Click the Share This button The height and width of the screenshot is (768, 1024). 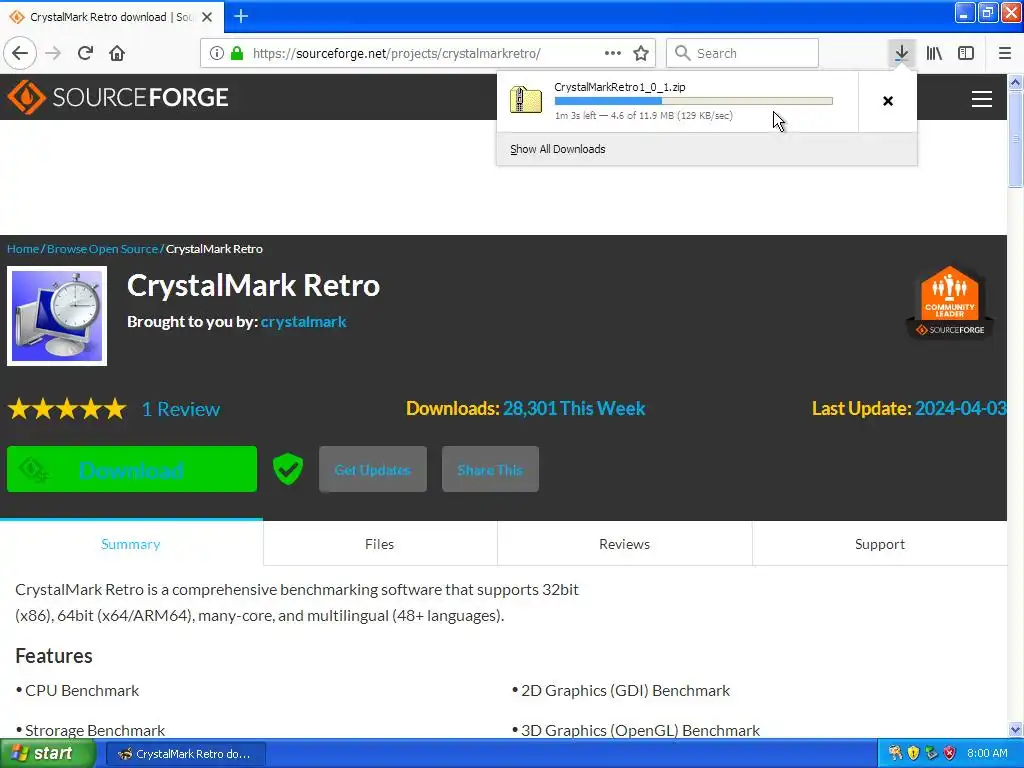[x=490, y=469]
